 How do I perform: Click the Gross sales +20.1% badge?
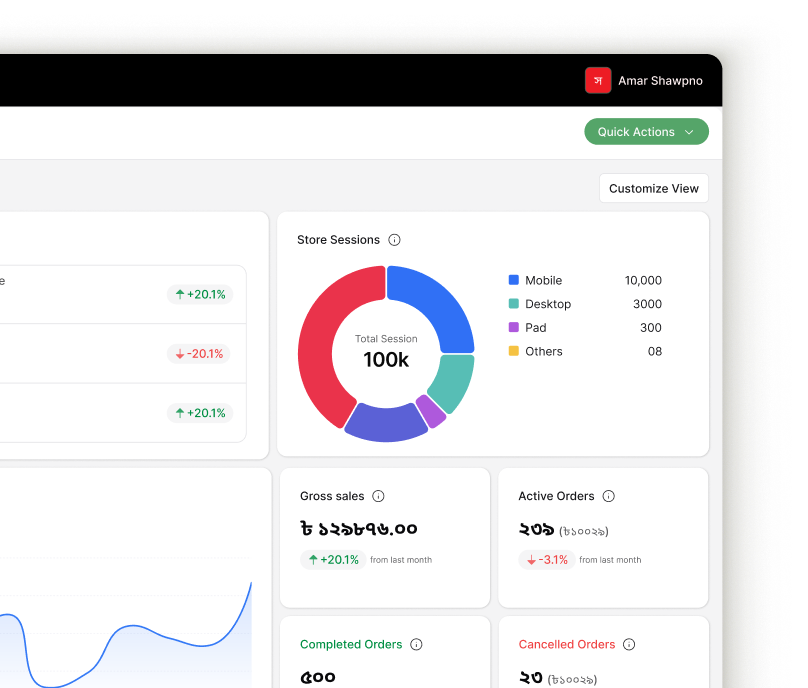pos(333,560)
